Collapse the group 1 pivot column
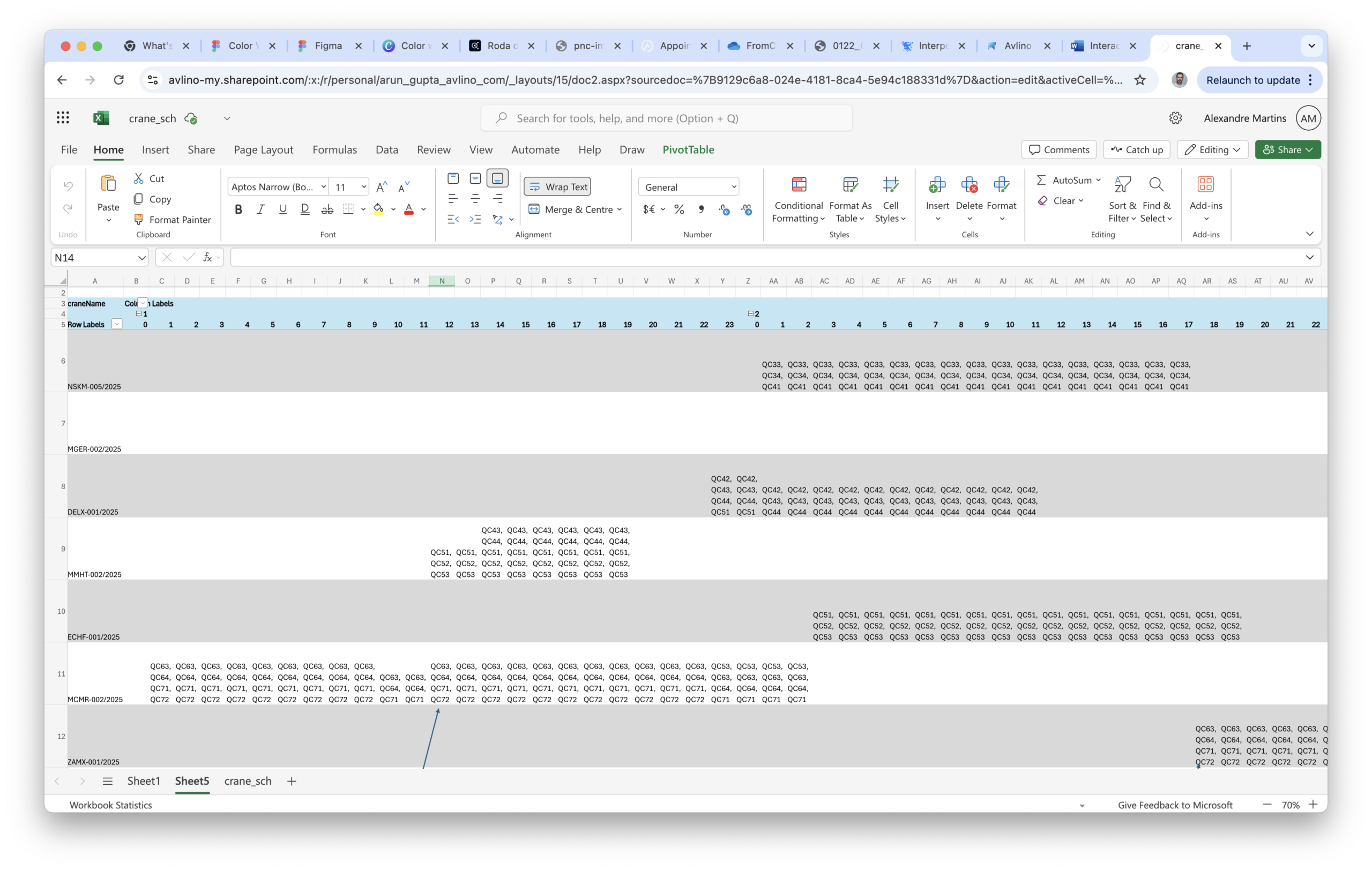1372x871 pixels. tap(138, 314)
